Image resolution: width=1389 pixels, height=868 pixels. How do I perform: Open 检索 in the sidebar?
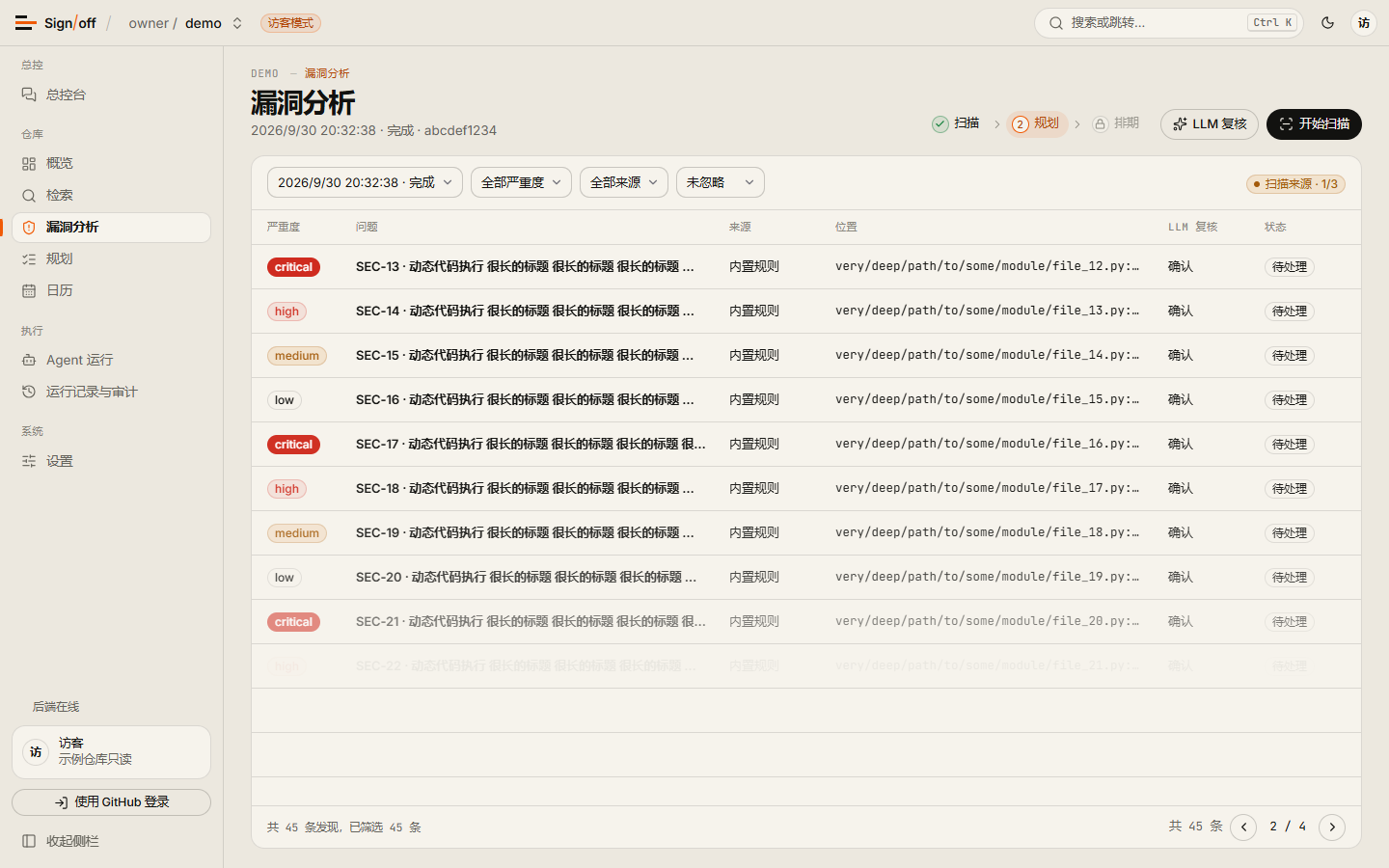click(x=111, y=195)
